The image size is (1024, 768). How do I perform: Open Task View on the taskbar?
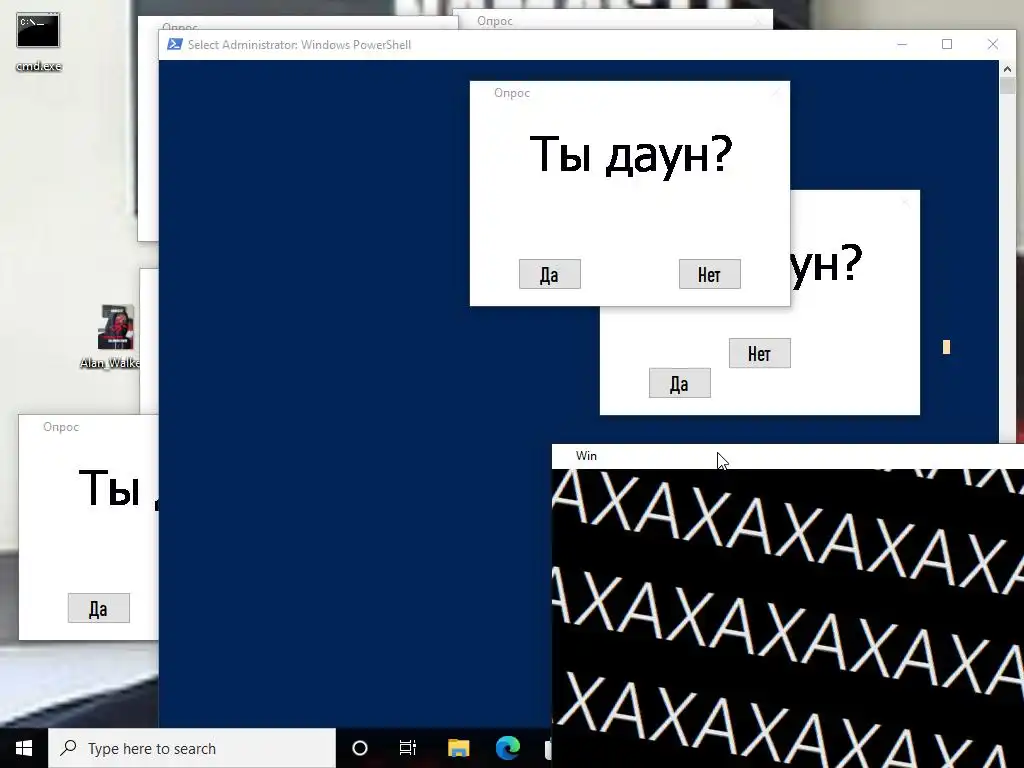(x=408, y=748)
